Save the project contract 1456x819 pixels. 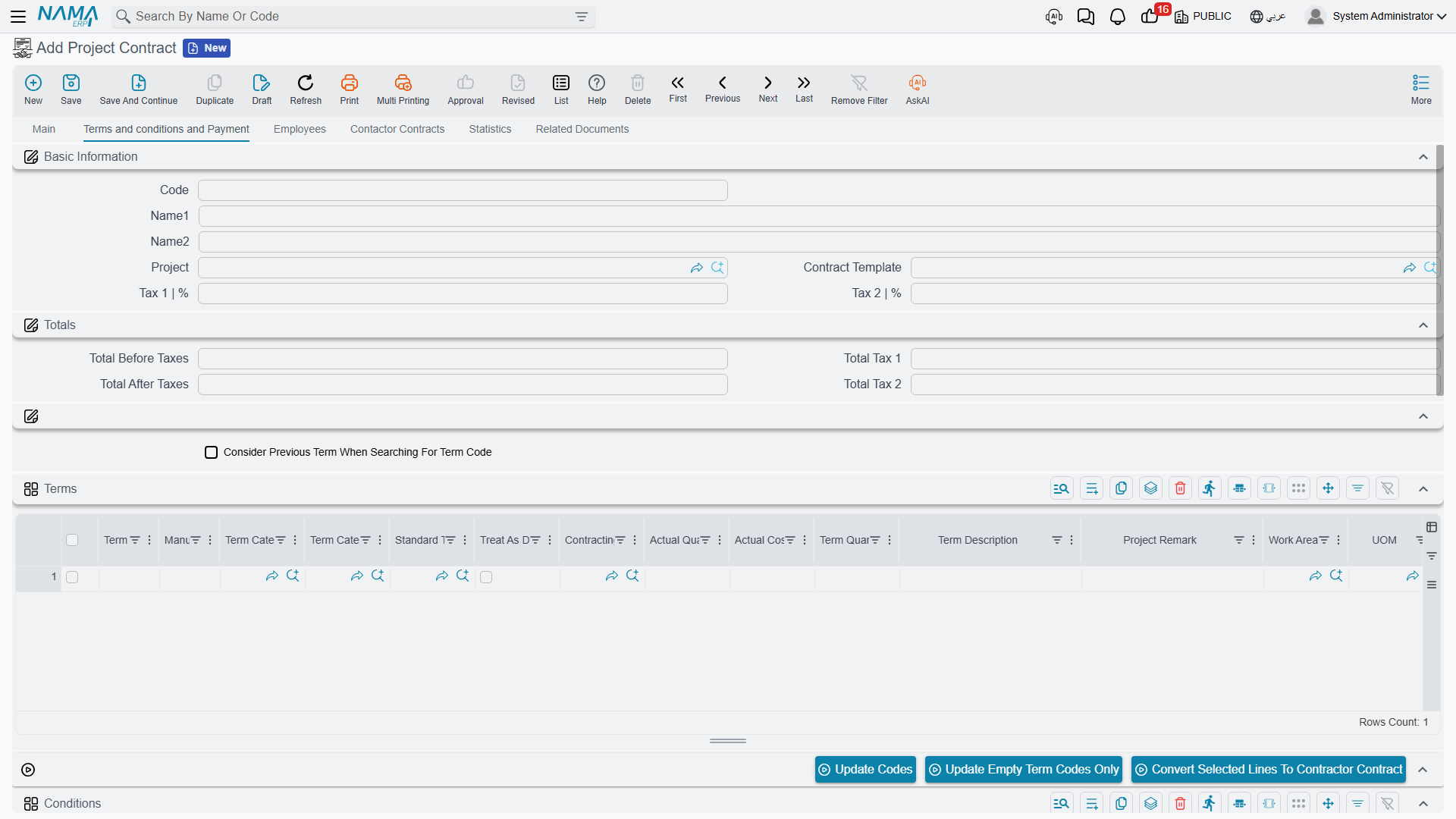tap(71, 89)
